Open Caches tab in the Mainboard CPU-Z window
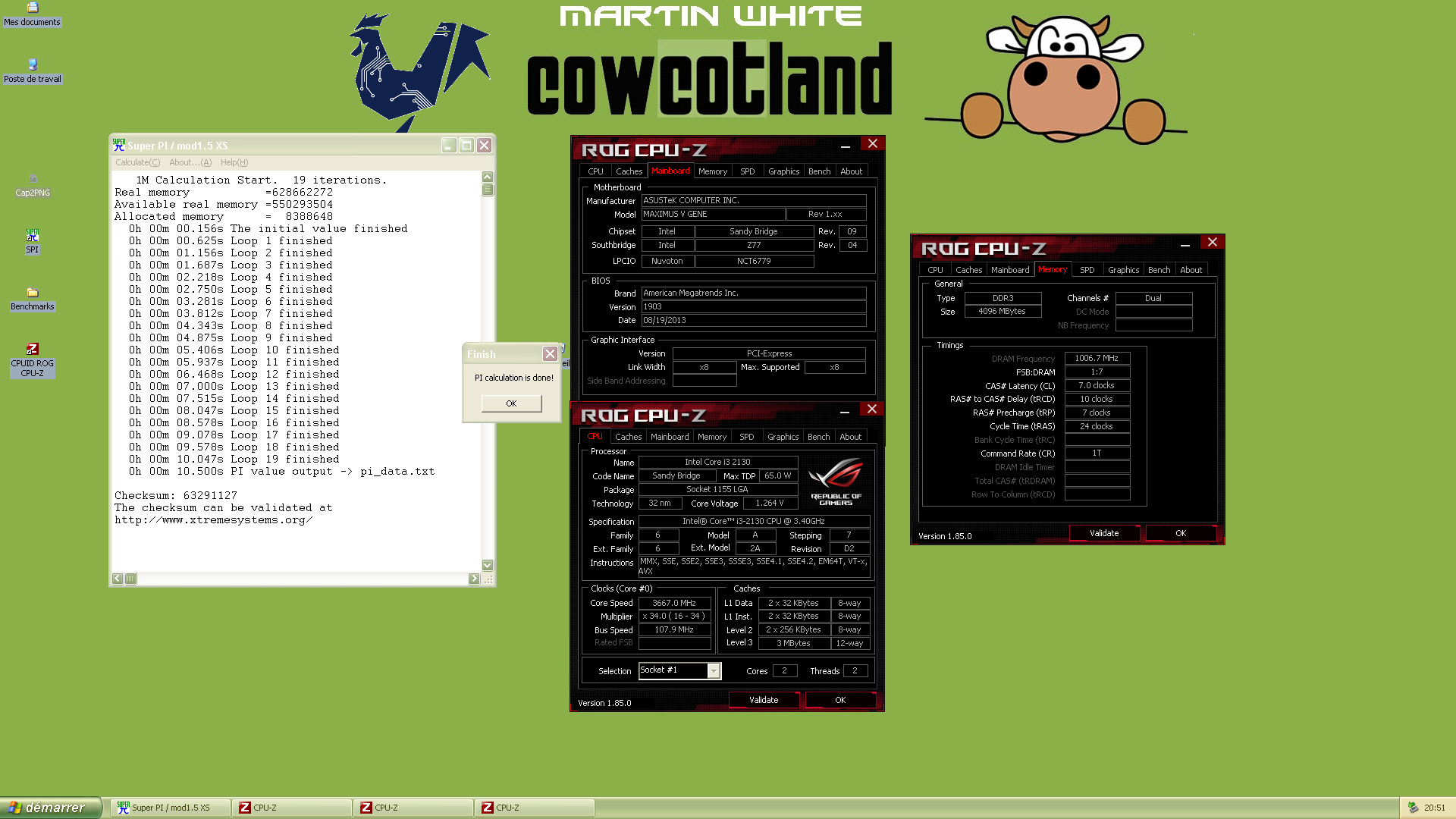Viewport: 1456px width, 819px height. [x=629, y=171]
